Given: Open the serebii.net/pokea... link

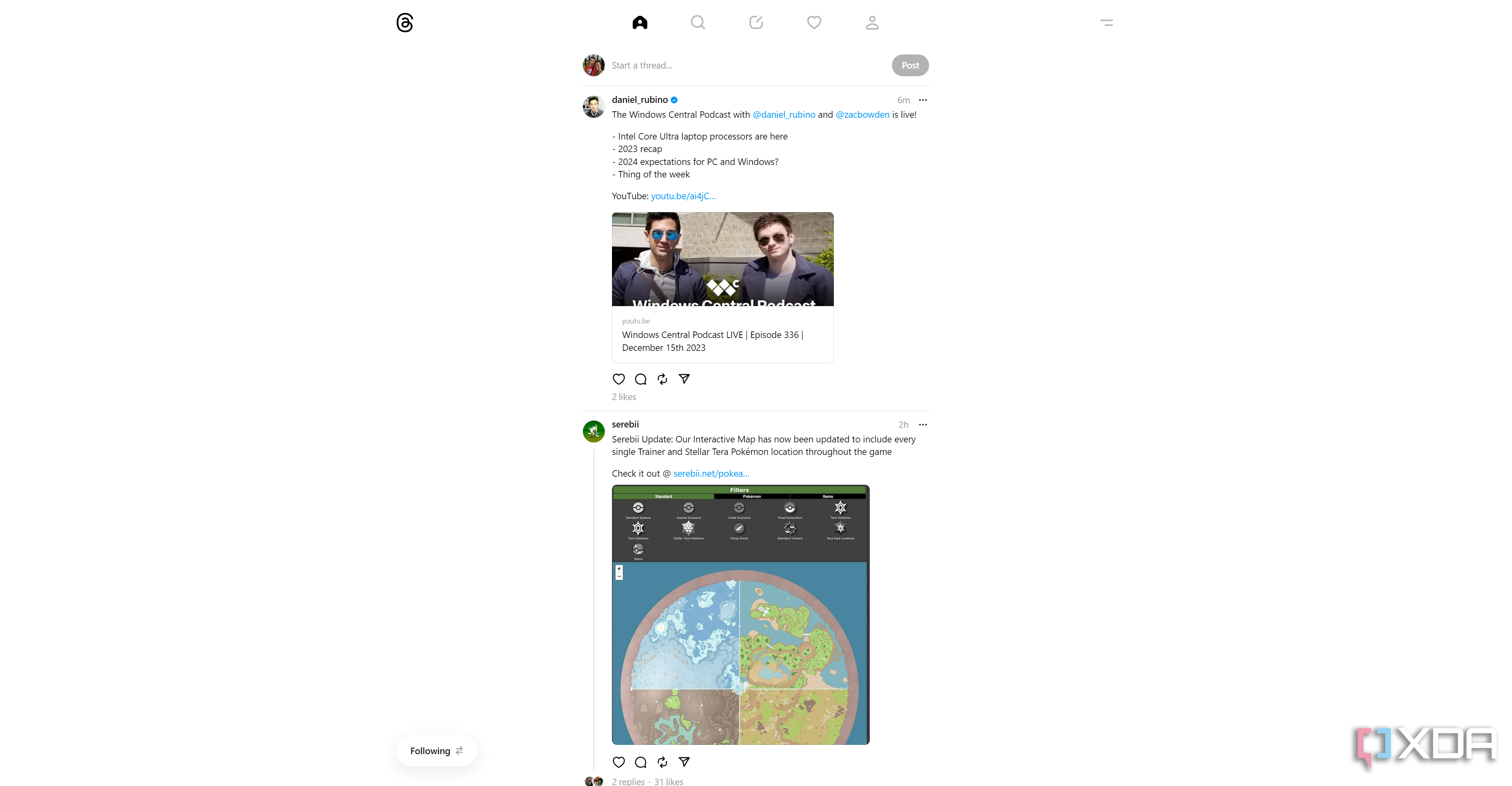Looking at the screenshot, I should [711, 473].
